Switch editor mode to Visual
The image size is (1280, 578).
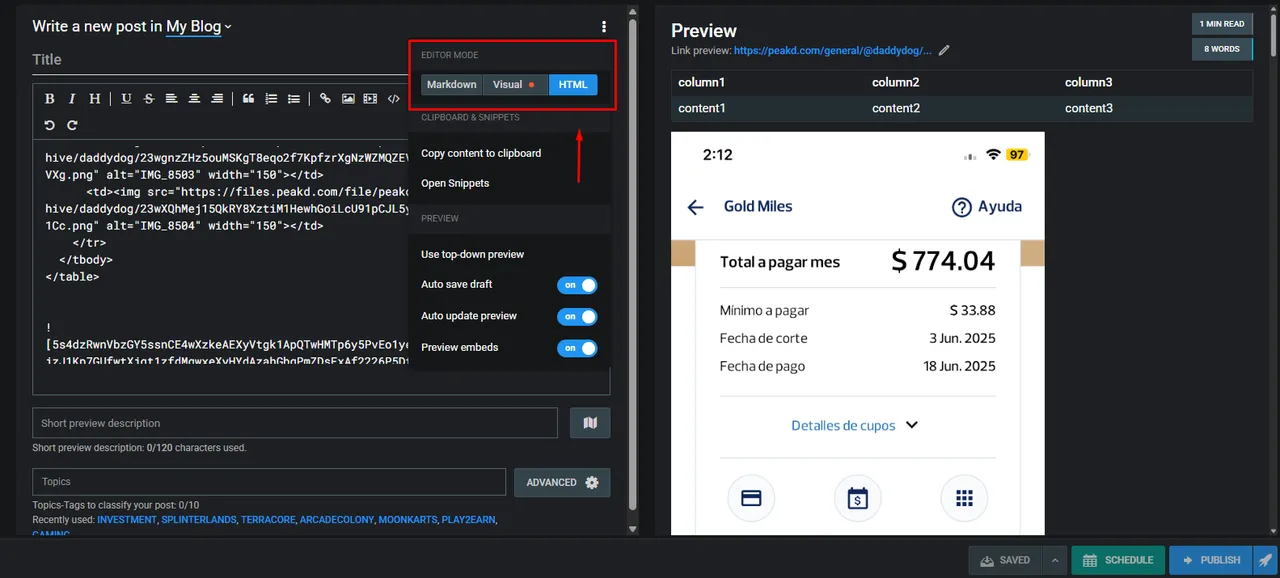[x=515, y=85]
